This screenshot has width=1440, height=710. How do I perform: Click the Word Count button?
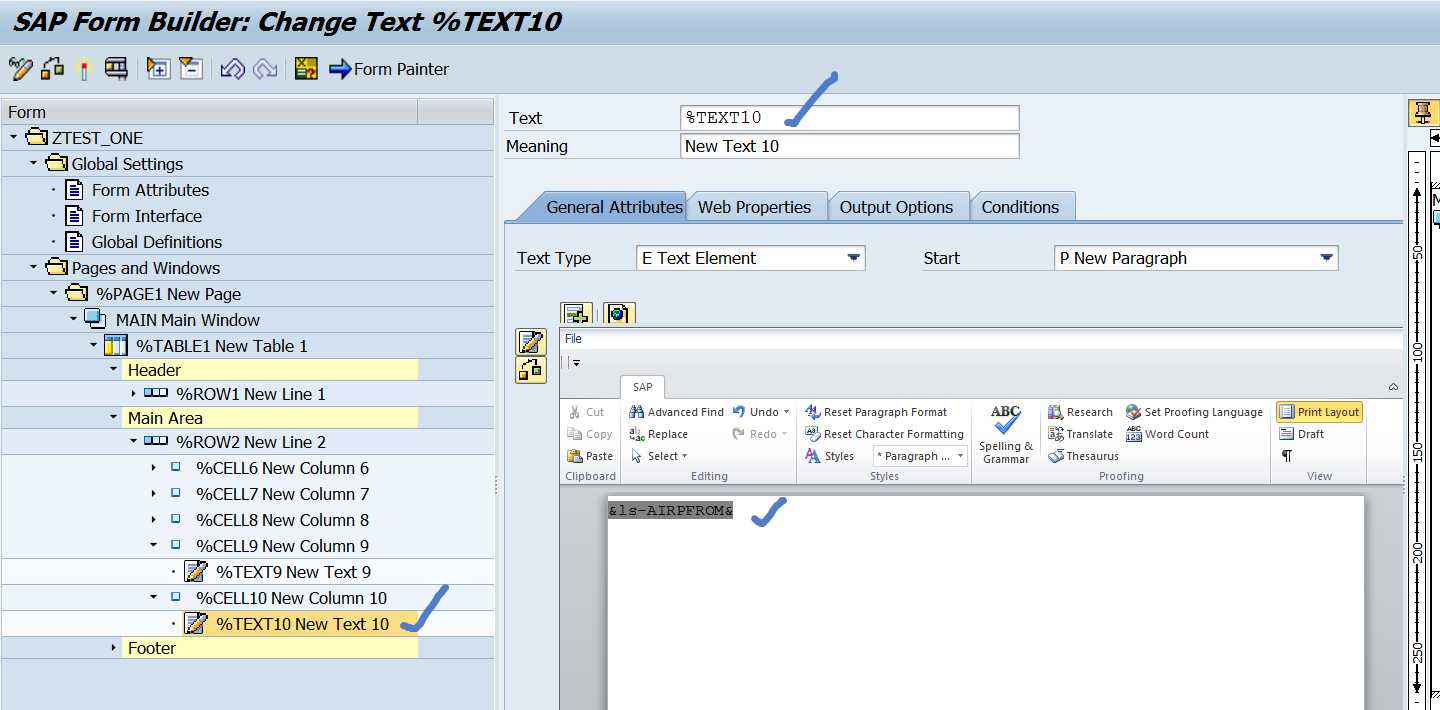(1167, 433)
